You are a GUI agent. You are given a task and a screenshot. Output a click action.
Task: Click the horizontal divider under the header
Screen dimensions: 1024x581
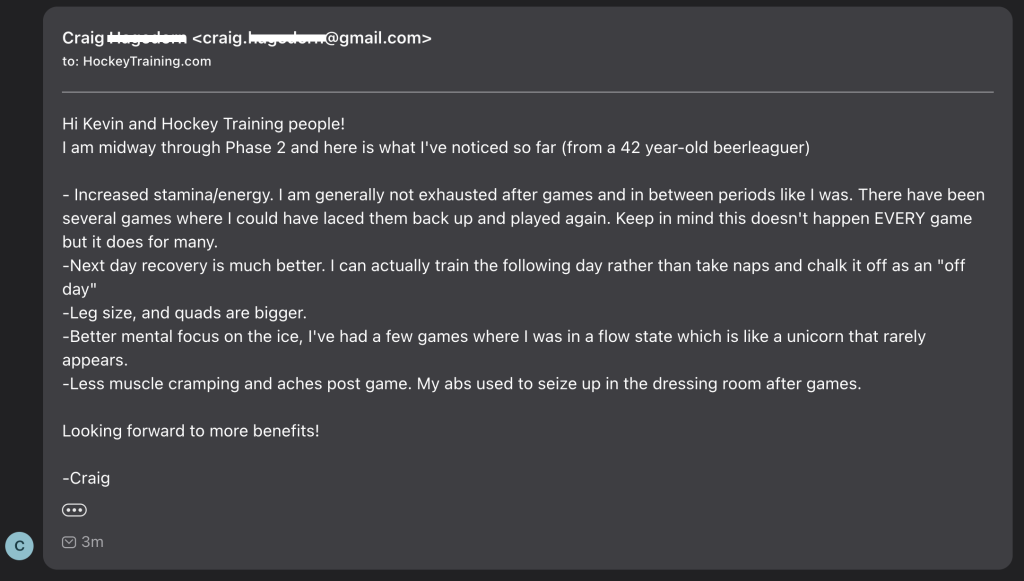coord(528,92)
